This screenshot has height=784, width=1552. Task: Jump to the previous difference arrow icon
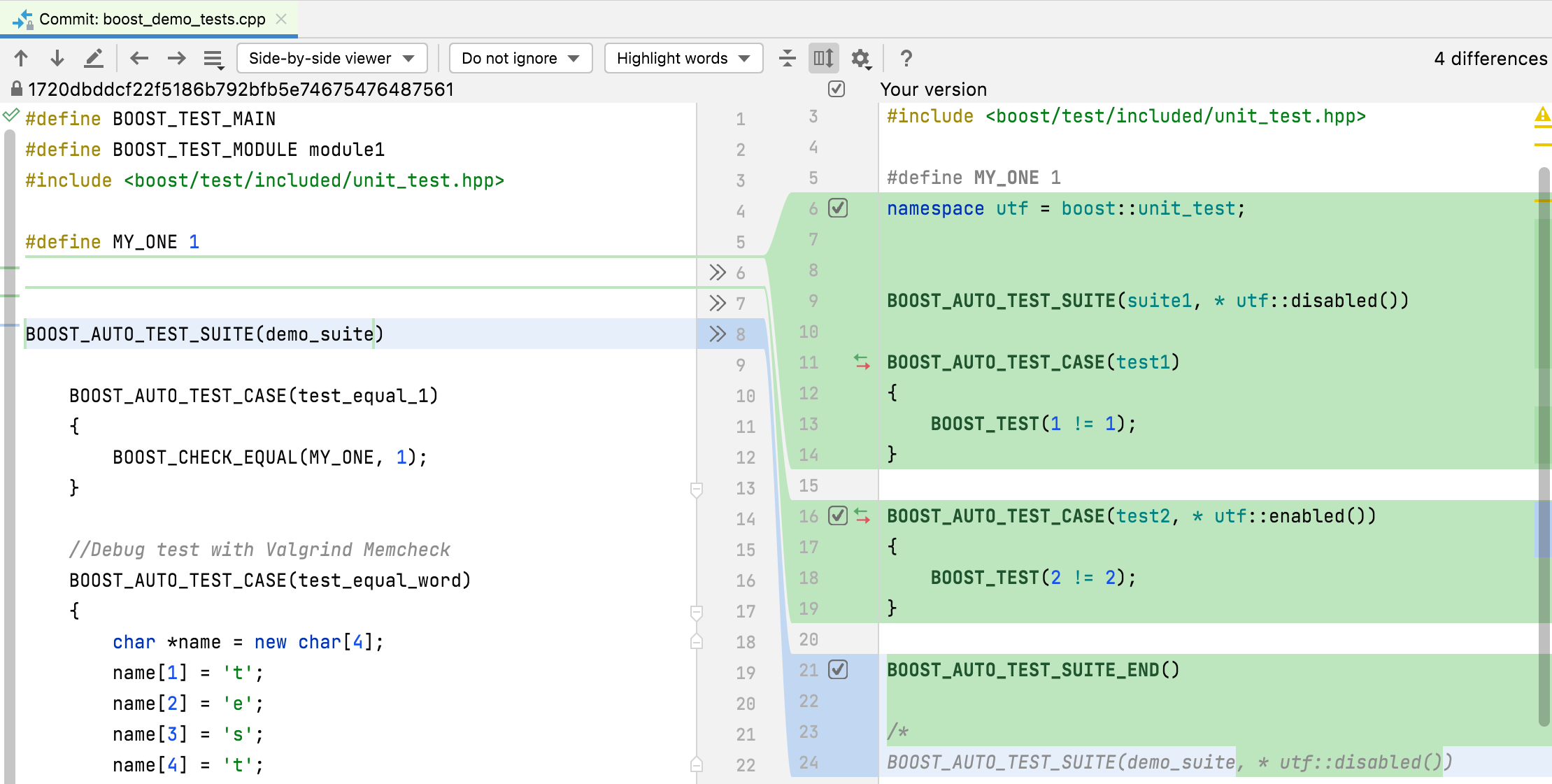pyautogui.click(x=21, y=58)
